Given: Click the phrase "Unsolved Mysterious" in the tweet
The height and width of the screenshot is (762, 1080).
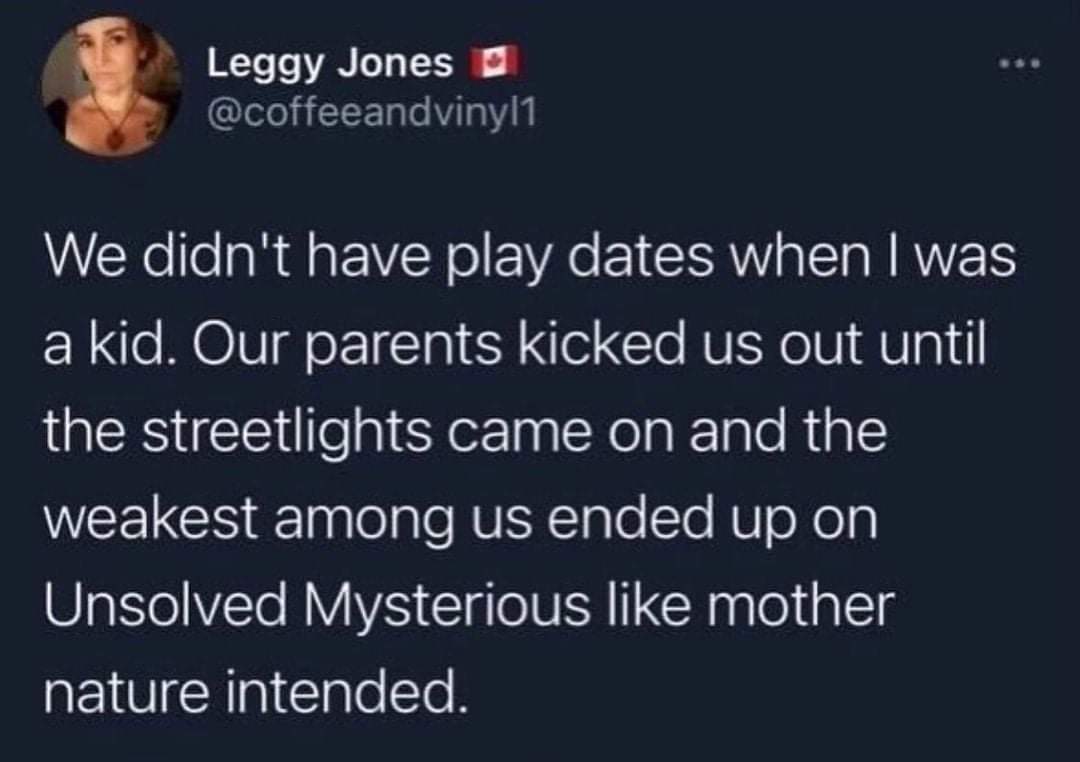Looking at the screenshot, I should pyautogui.click(x=318, y=604).
